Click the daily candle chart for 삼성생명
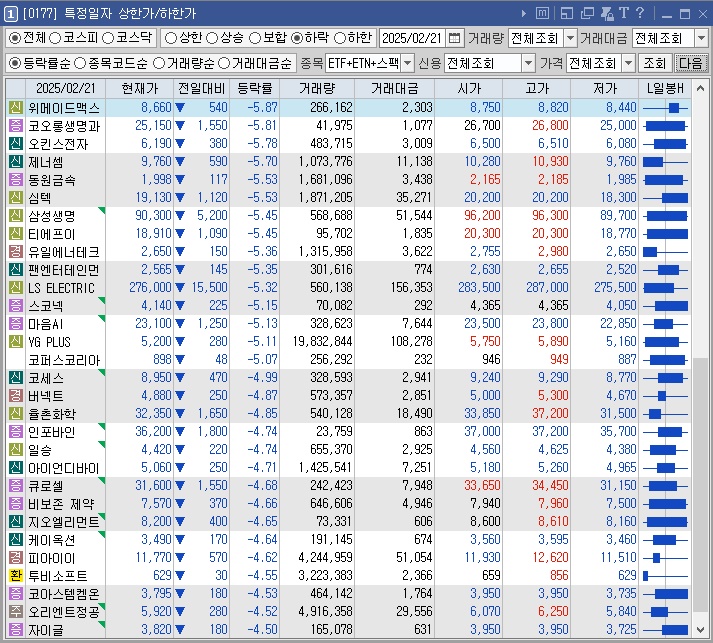Viewport: 713px width, 643px height. coord(665,216)
